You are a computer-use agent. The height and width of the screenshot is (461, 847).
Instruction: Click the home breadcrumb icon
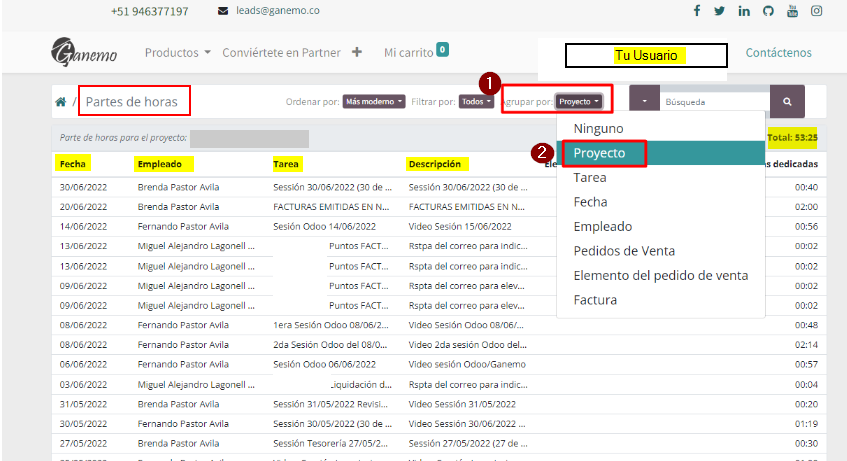60,102
